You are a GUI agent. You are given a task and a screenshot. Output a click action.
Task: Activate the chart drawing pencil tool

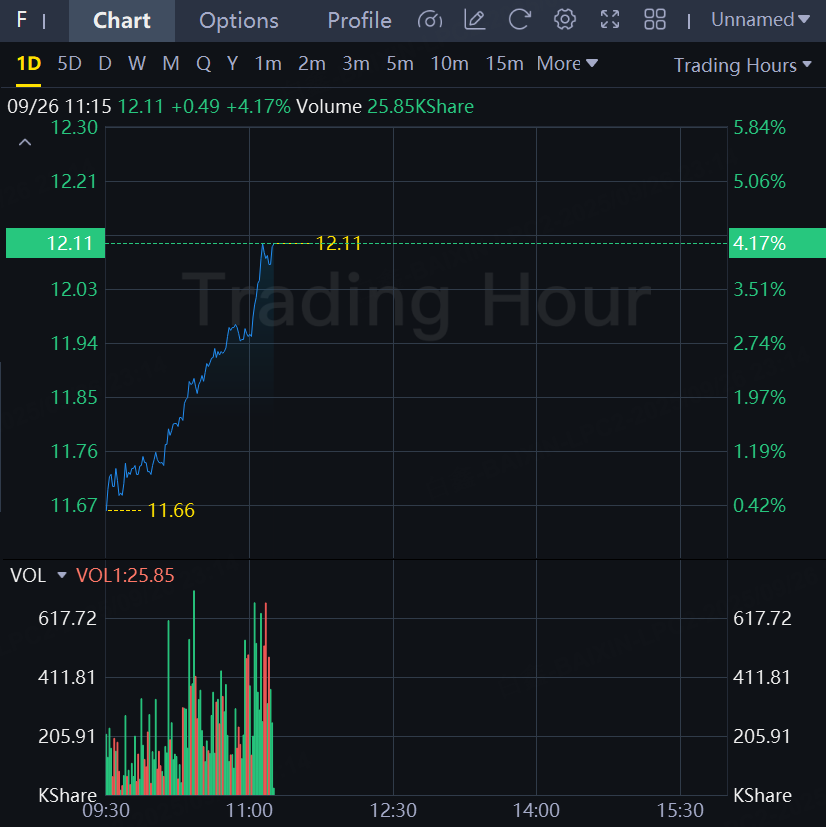click(x=475, y=20)
